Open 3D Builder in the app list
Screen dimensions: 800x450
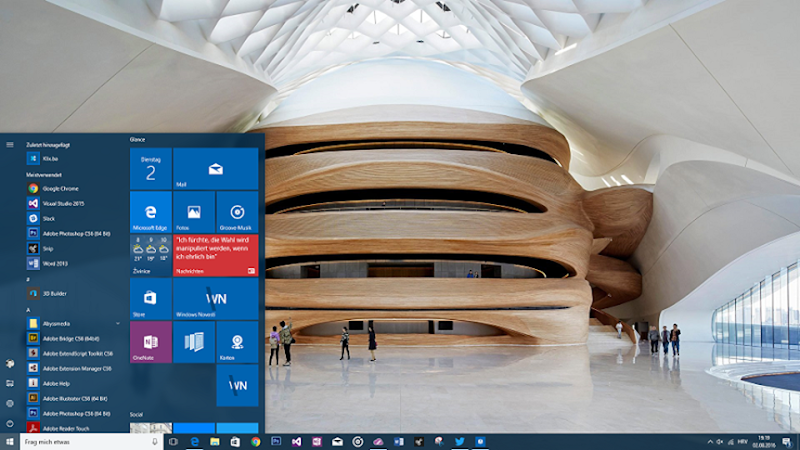[x=73, y=294]
